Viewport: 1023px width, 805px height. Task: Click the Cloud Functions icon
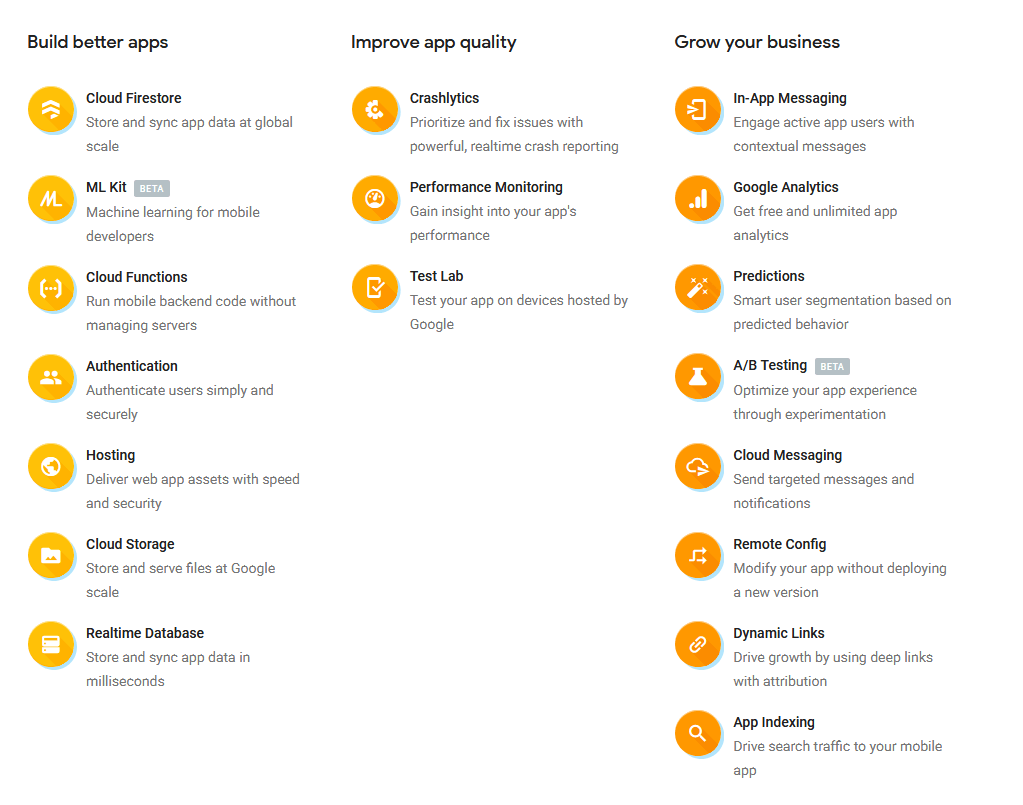tap(51, 288)
